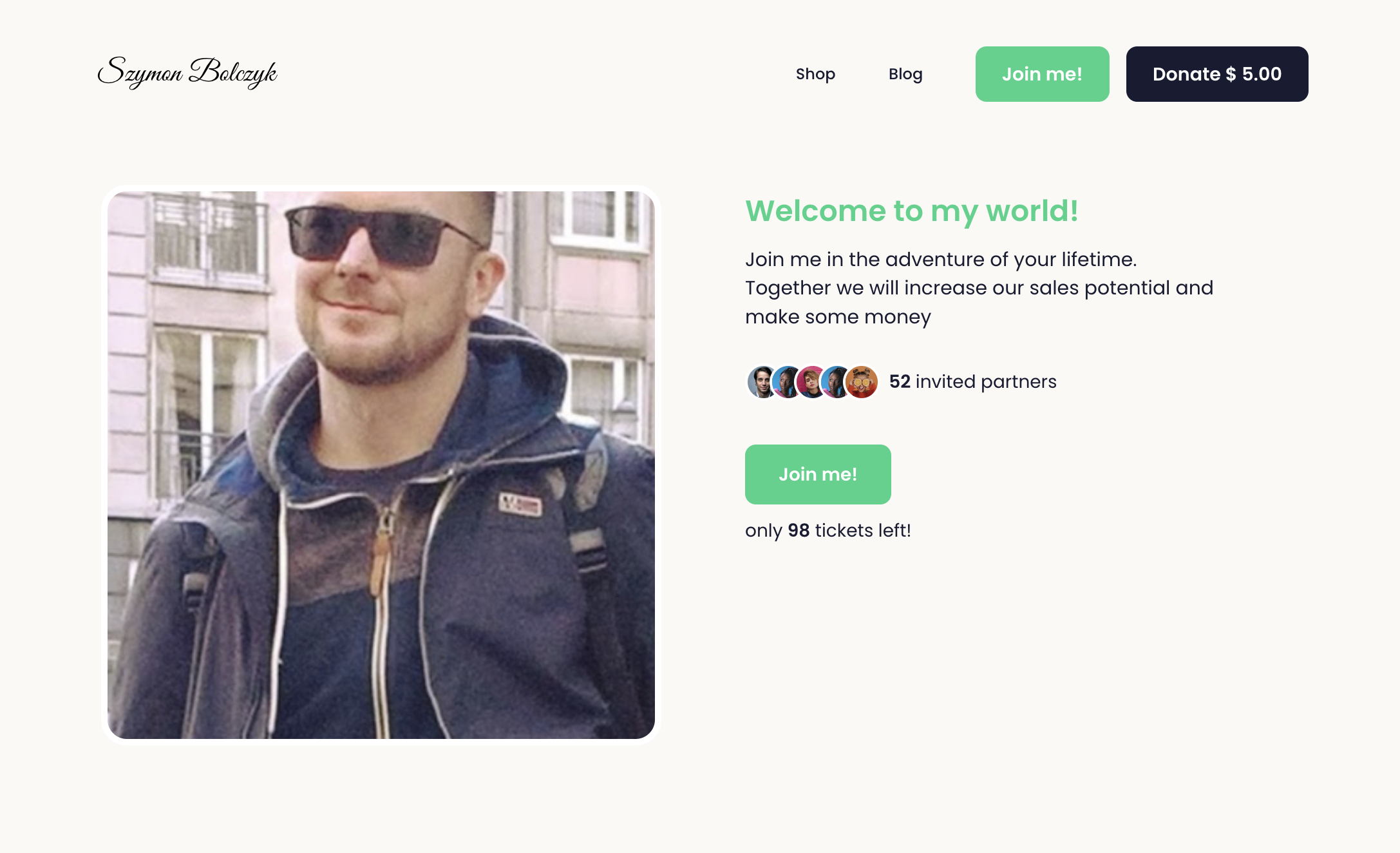Image resolution: width=1400 pixels, height=853 pixels.
Task: Select the first avatar with gray background
Action: point(762,382)
